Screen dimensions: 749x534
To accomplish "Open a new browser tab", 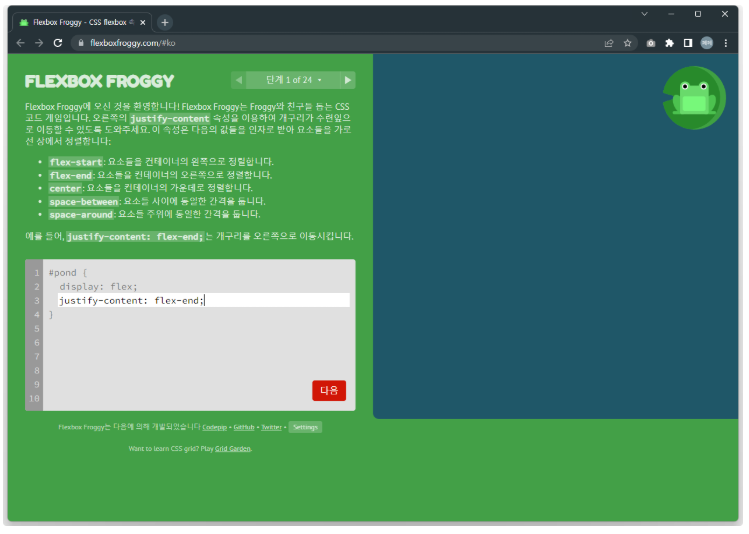I will 165,22.
